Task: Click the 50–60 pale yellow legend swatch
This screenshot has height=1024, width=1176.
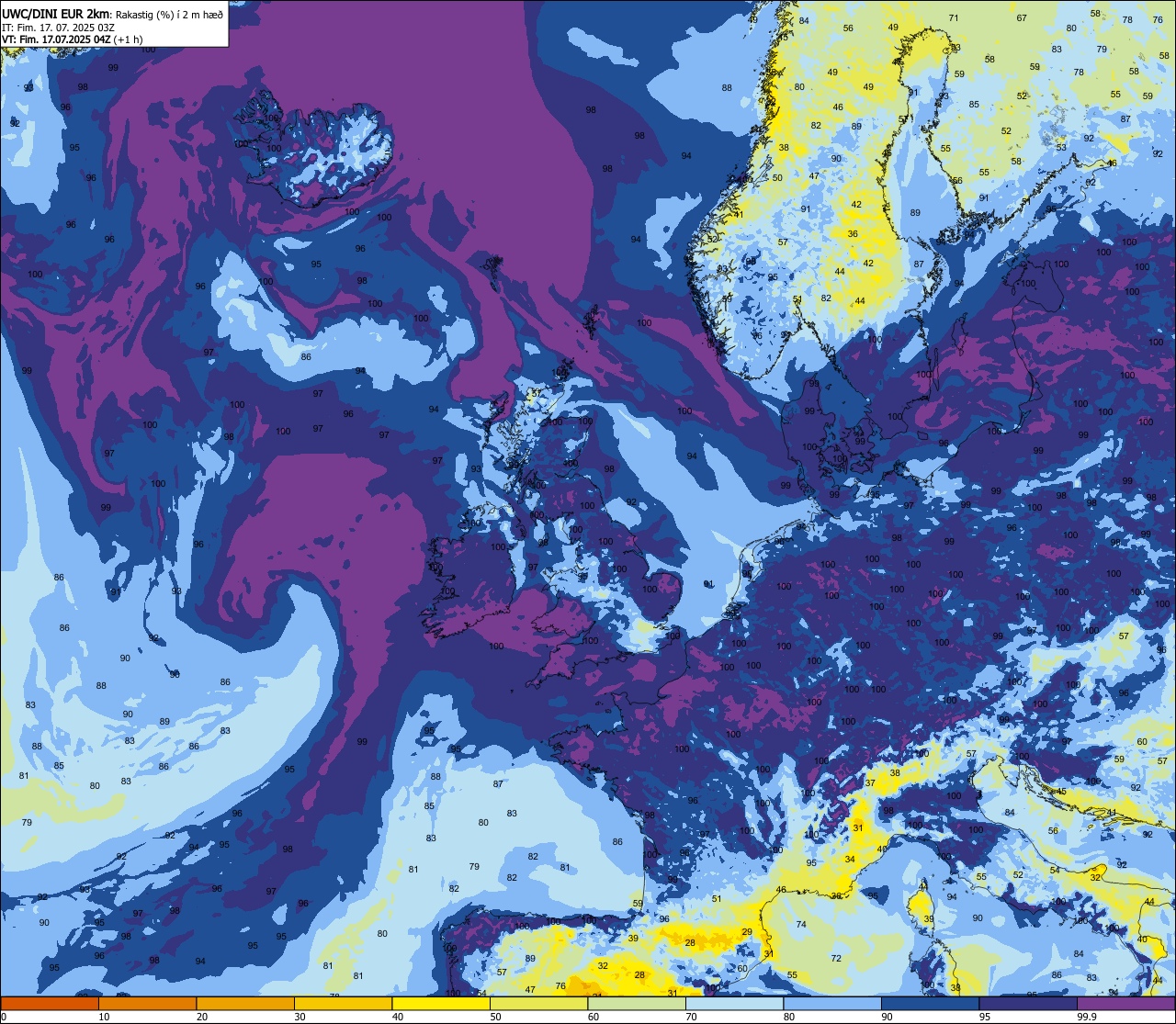Action: [538, 1004]
